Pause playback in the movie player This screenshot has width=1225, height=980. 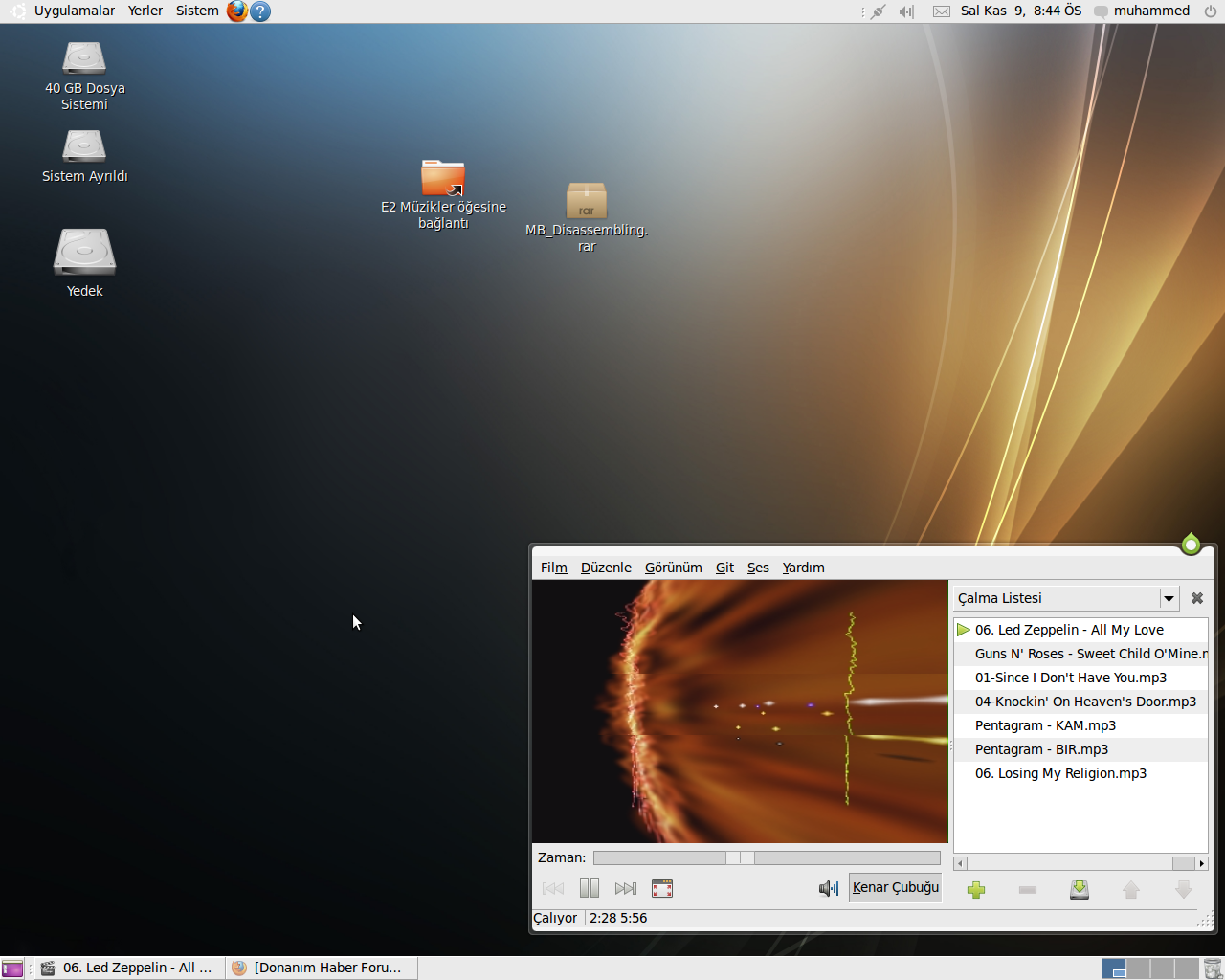(590, 888)
